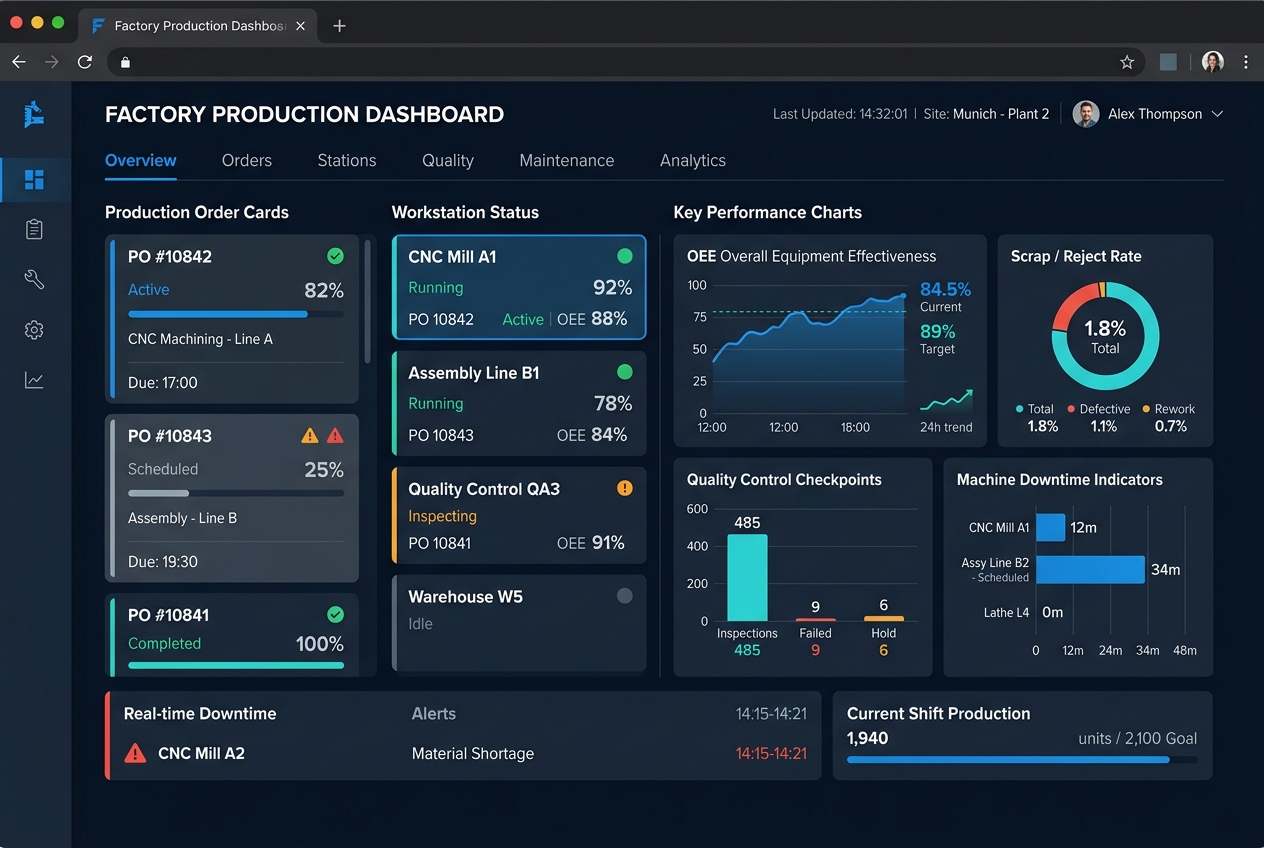The image size is (1264, 848).
Task: Bookmark page with the star icon
Action: (x=1127, y=62)
